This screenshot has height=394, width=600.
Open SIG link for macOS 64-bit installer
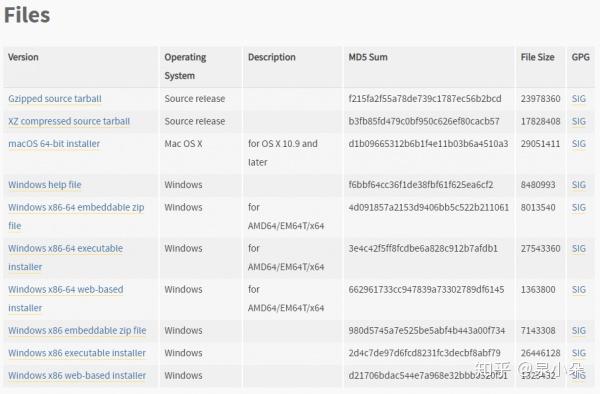coord(579,144)
